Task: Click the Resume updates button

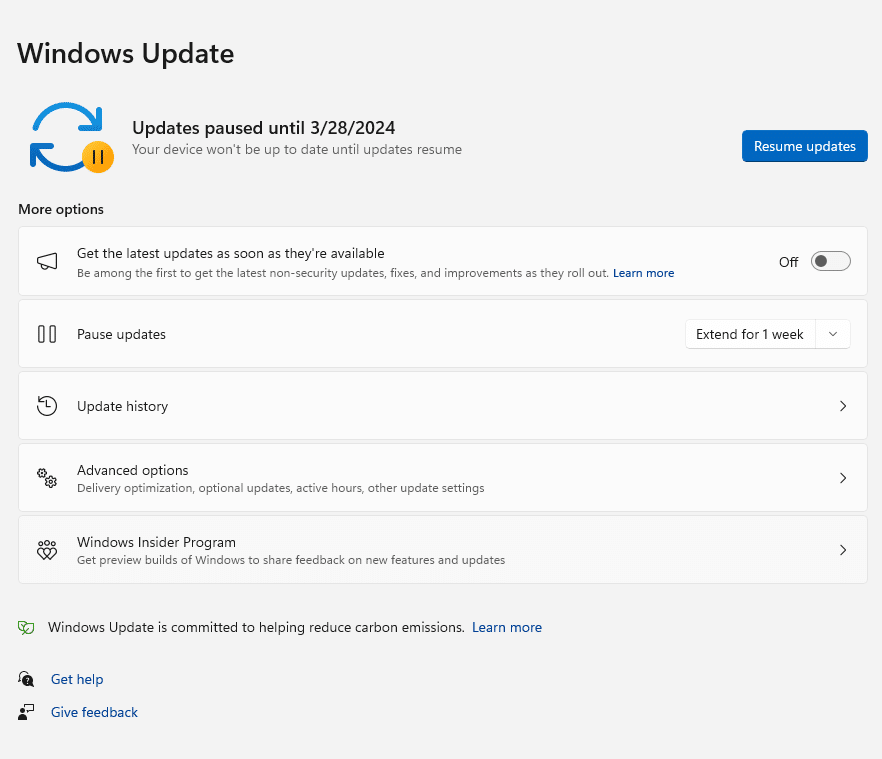Action: click(x=804, y=146)
